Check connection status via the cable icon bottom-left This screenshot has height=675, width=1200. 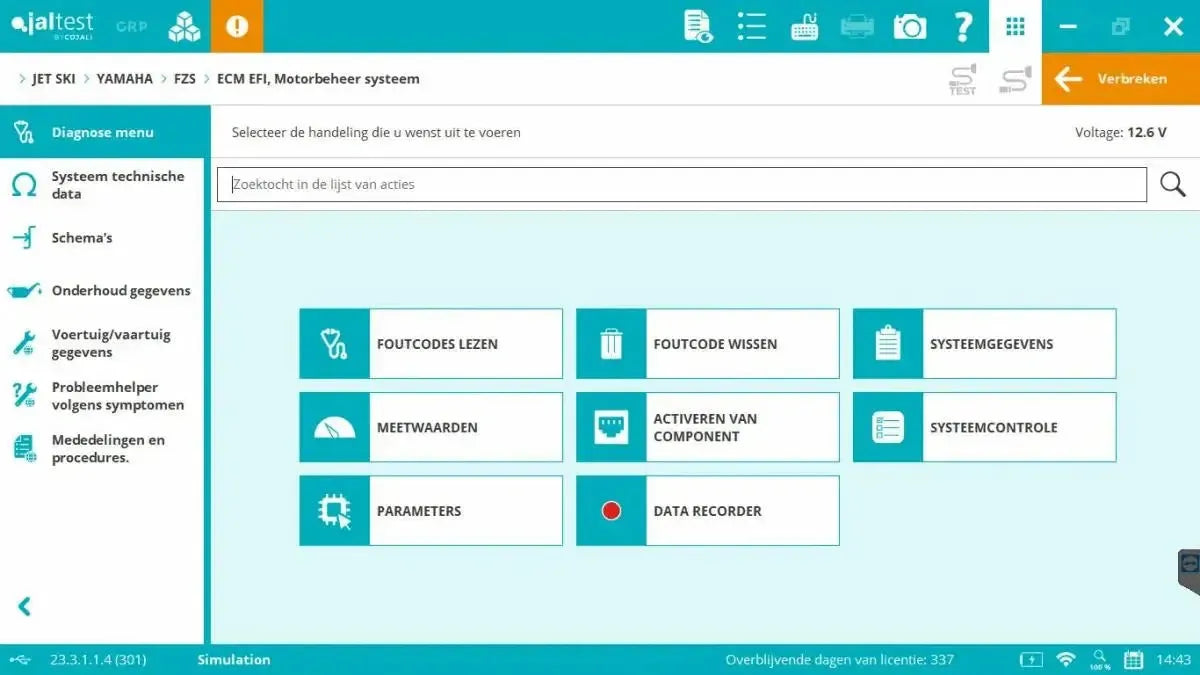[22, 659]
